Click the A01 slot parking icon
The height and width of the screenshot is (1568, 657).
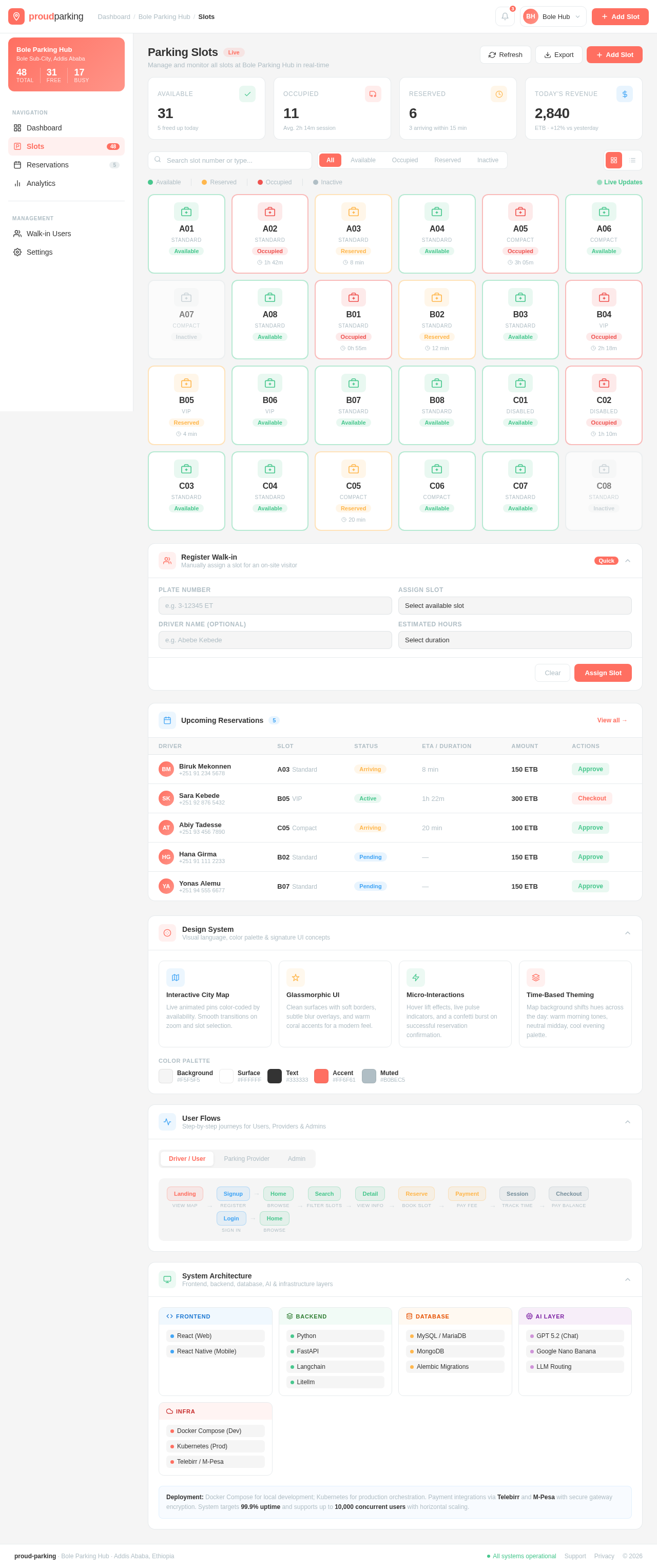point(186,211)
